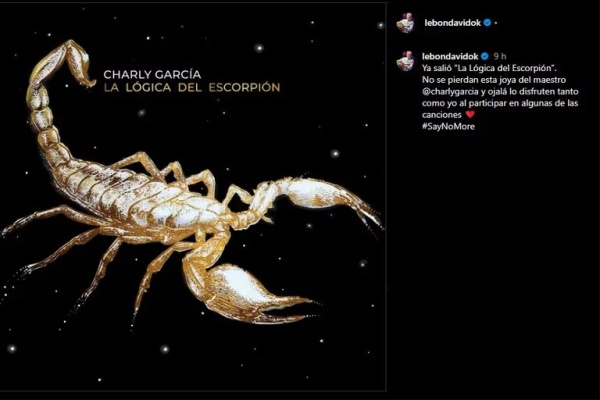Screen dimensions: 600x400
Task: Open the @charlygarcia mention
Action: (x=450, y=92)
